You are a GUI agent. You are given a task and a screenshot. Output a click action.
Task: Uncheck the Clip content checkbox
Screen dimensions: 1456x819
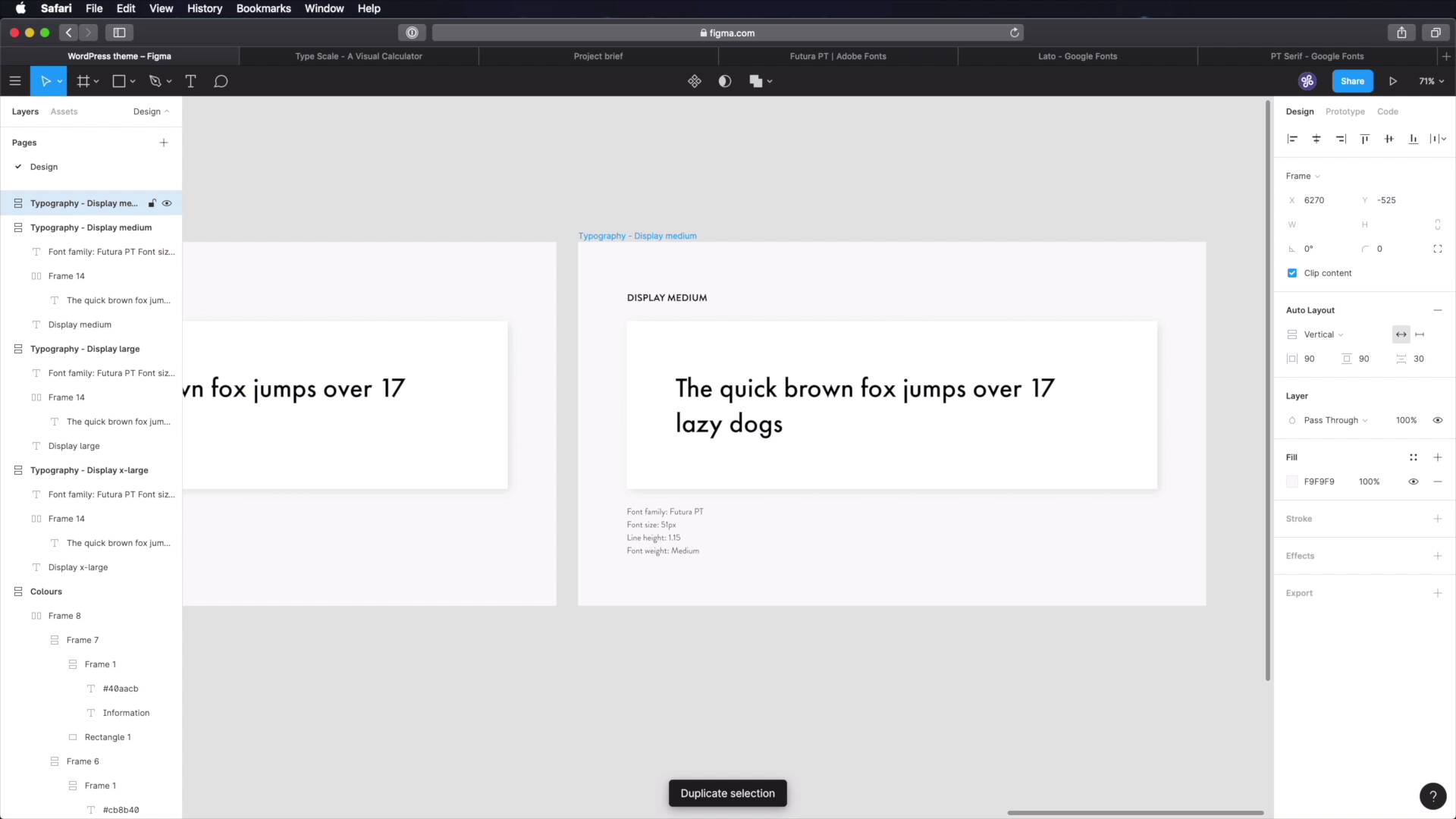pyautogui.click(x=1292, y=273)
